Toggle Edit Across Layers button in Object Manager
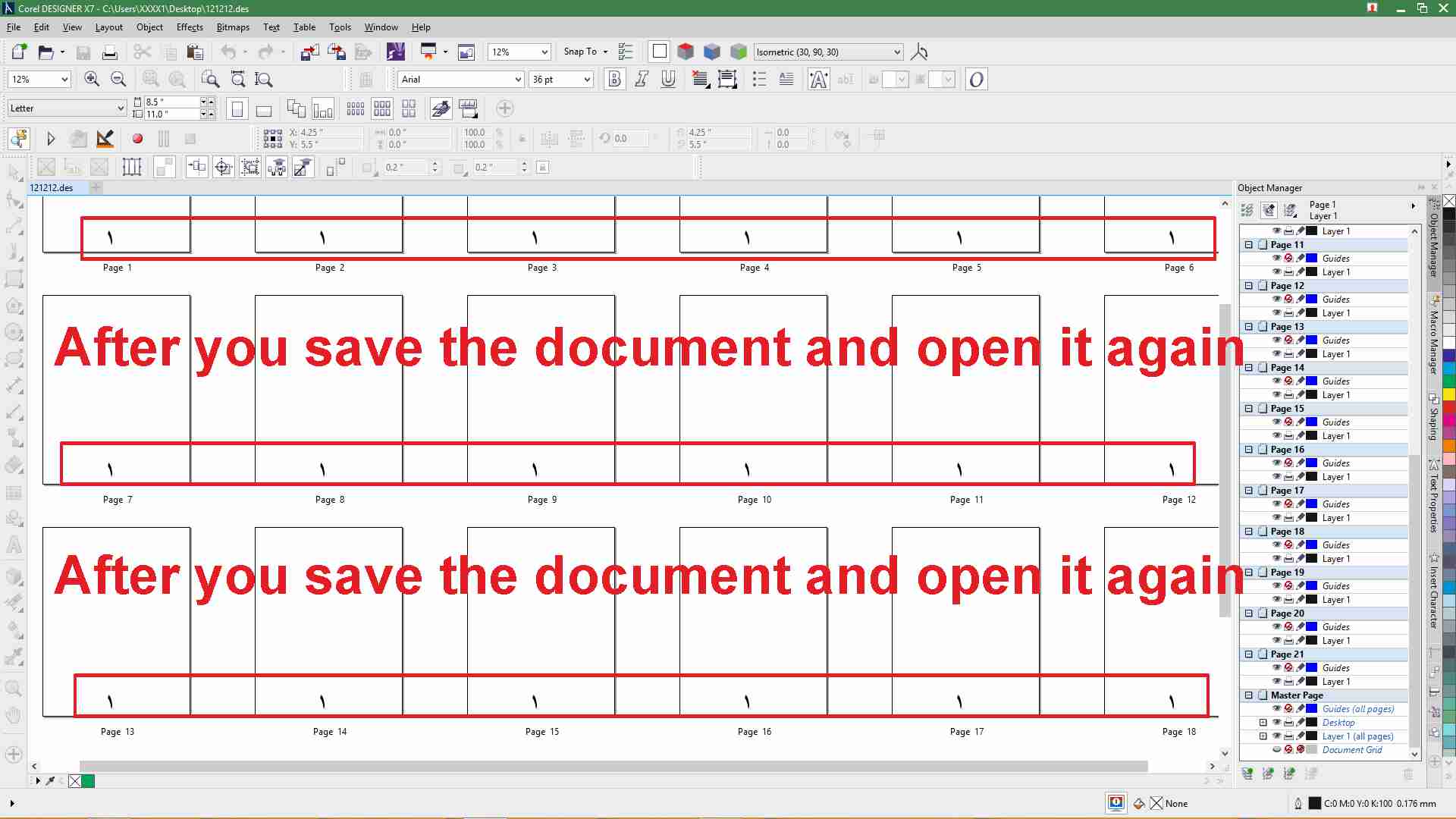This screenshot has height=819, width=1456. (1269, 210)
